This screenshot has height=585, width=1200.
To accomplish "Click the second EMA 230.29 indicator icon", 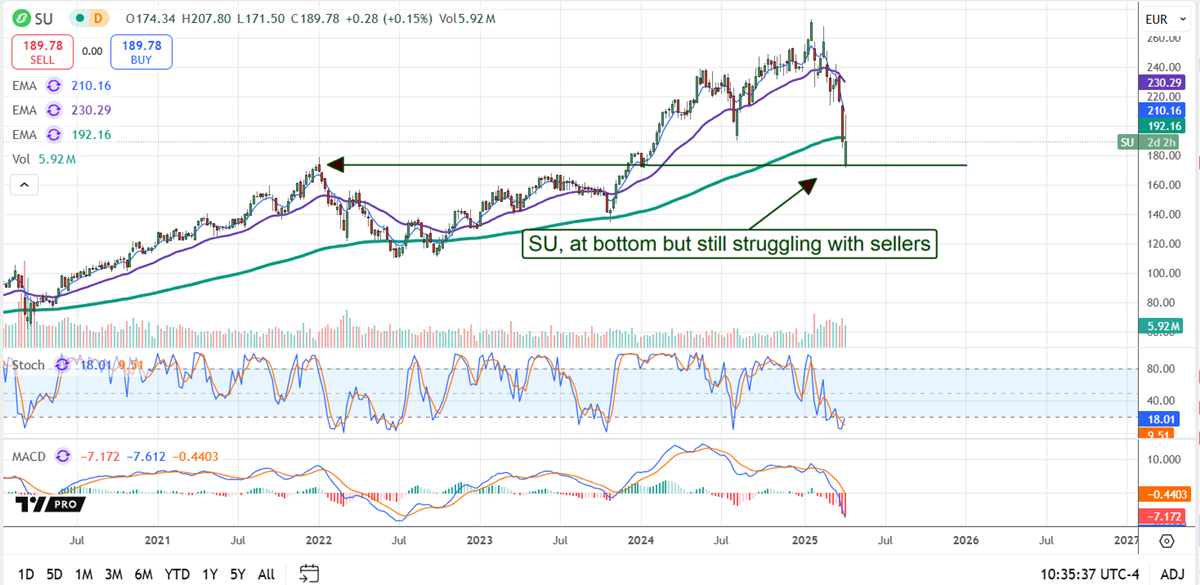I will click(x=54, y=110).
